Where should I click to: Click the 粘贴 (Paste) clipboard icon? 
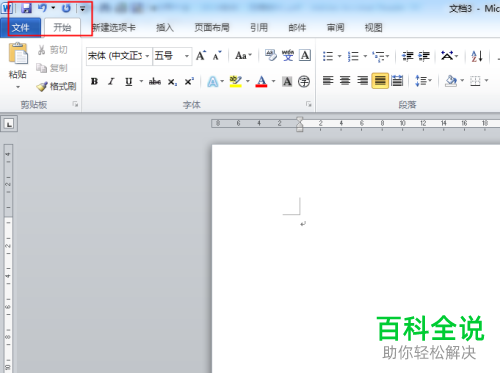(x=18, y=53)
